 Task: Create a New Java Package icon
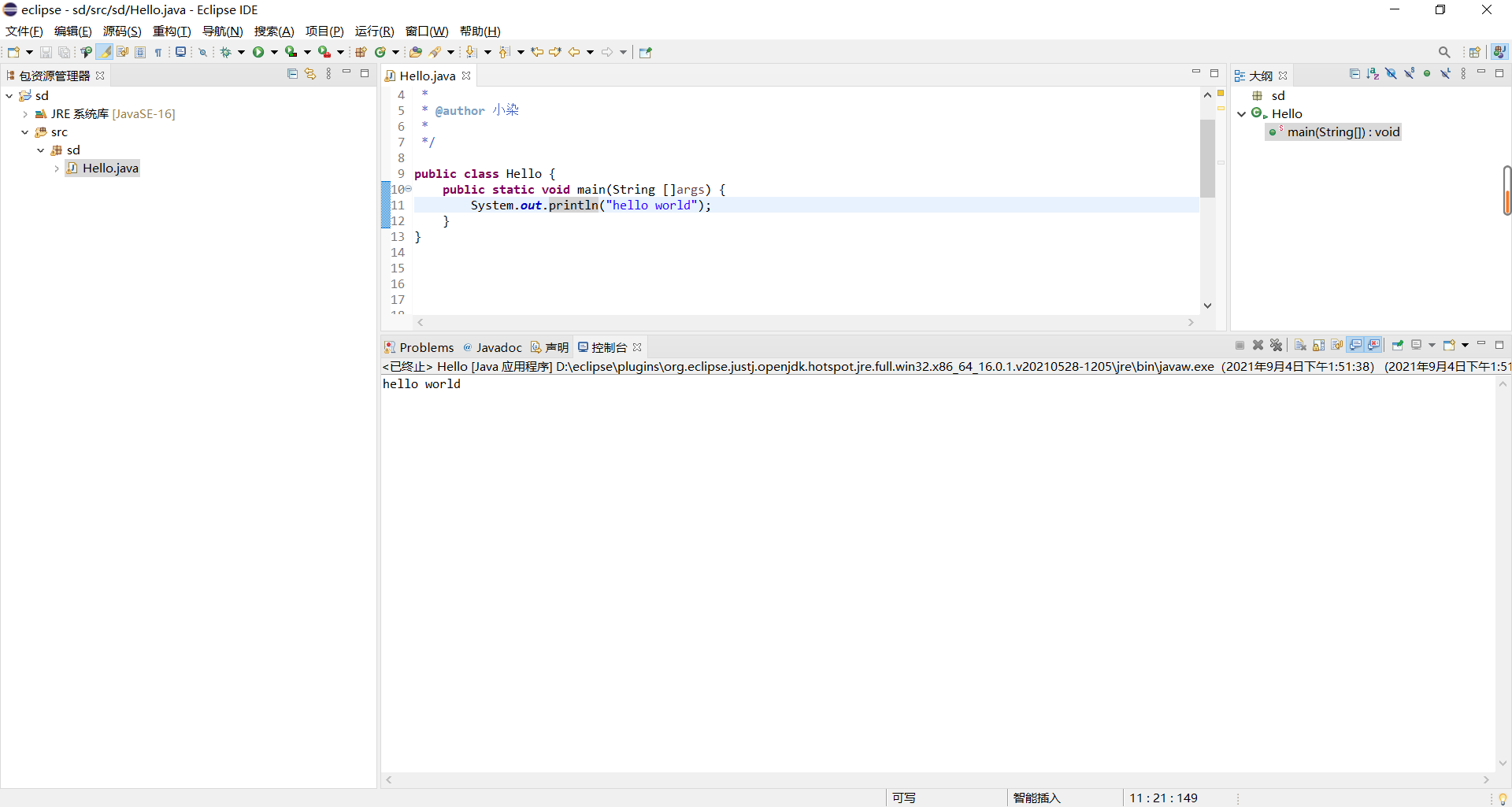(361, 52)
